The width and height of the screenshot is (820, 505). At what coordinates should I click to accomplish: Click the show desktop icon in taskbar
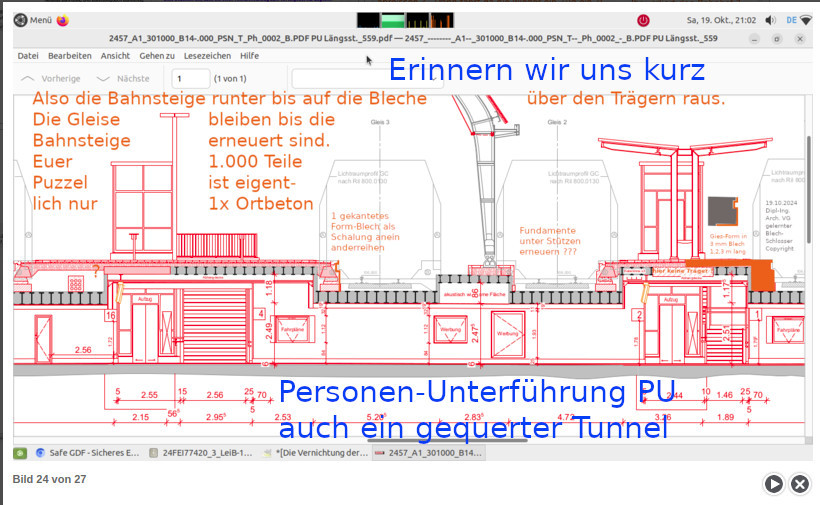click(x=19, y=453)
